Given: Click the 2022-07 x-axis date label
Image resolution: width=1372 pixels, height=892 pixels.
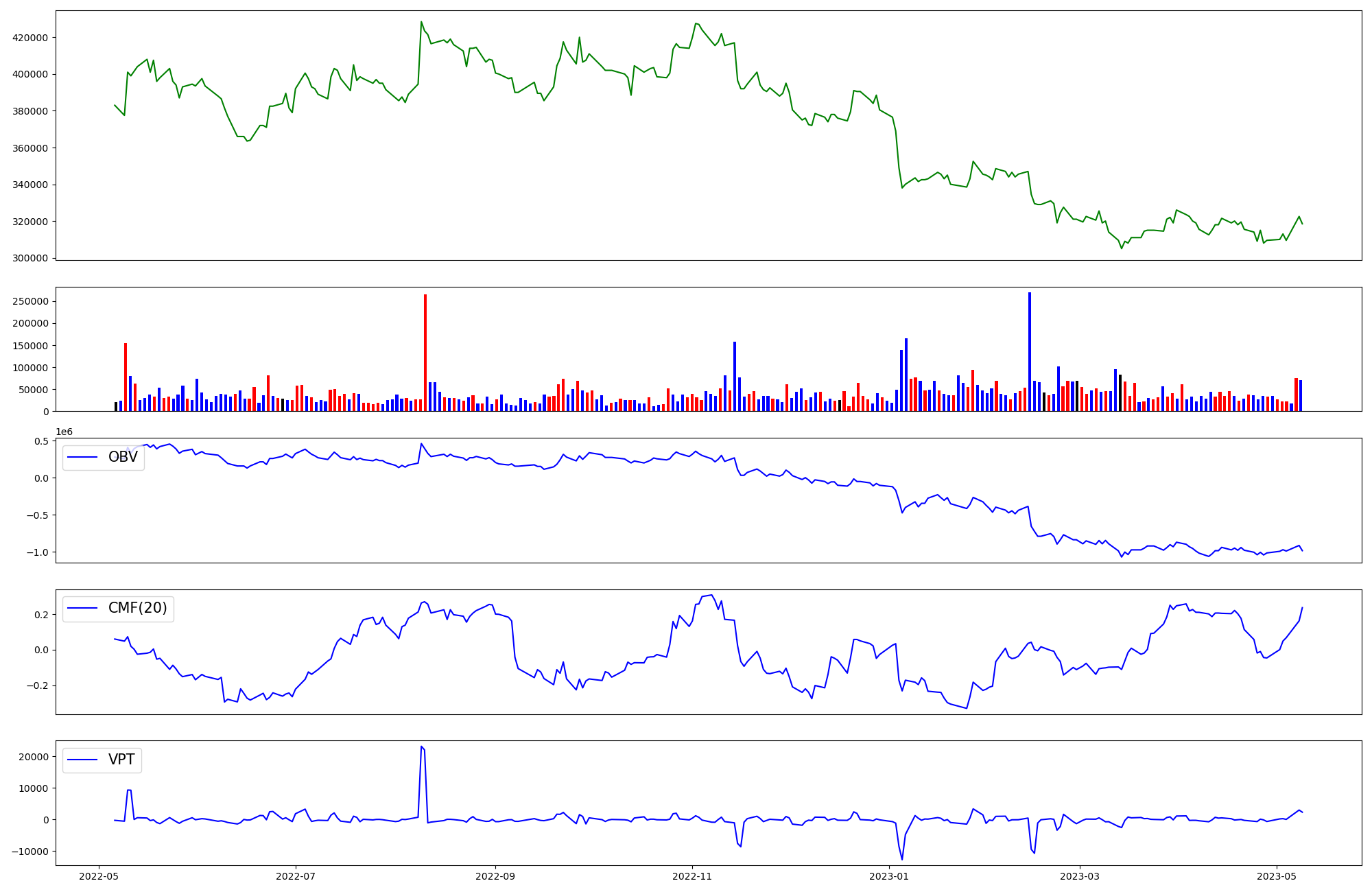Looking at the screenshot, I should point(296,876).
